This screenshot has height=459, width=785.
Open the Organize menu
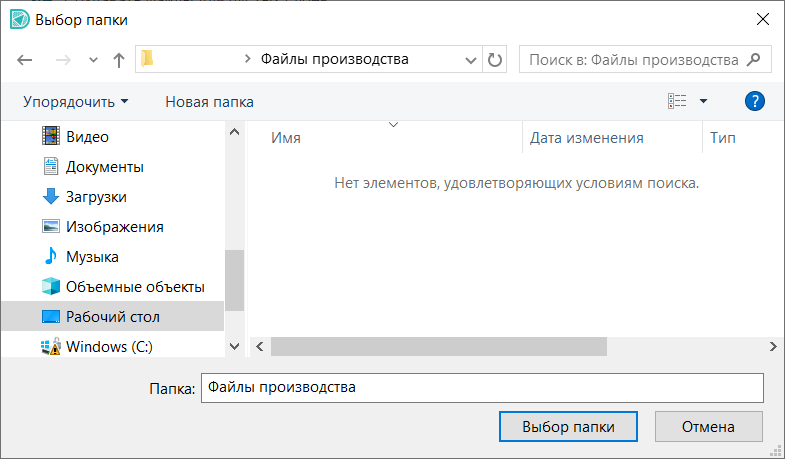pyautogui.click(x=76, y=102)
